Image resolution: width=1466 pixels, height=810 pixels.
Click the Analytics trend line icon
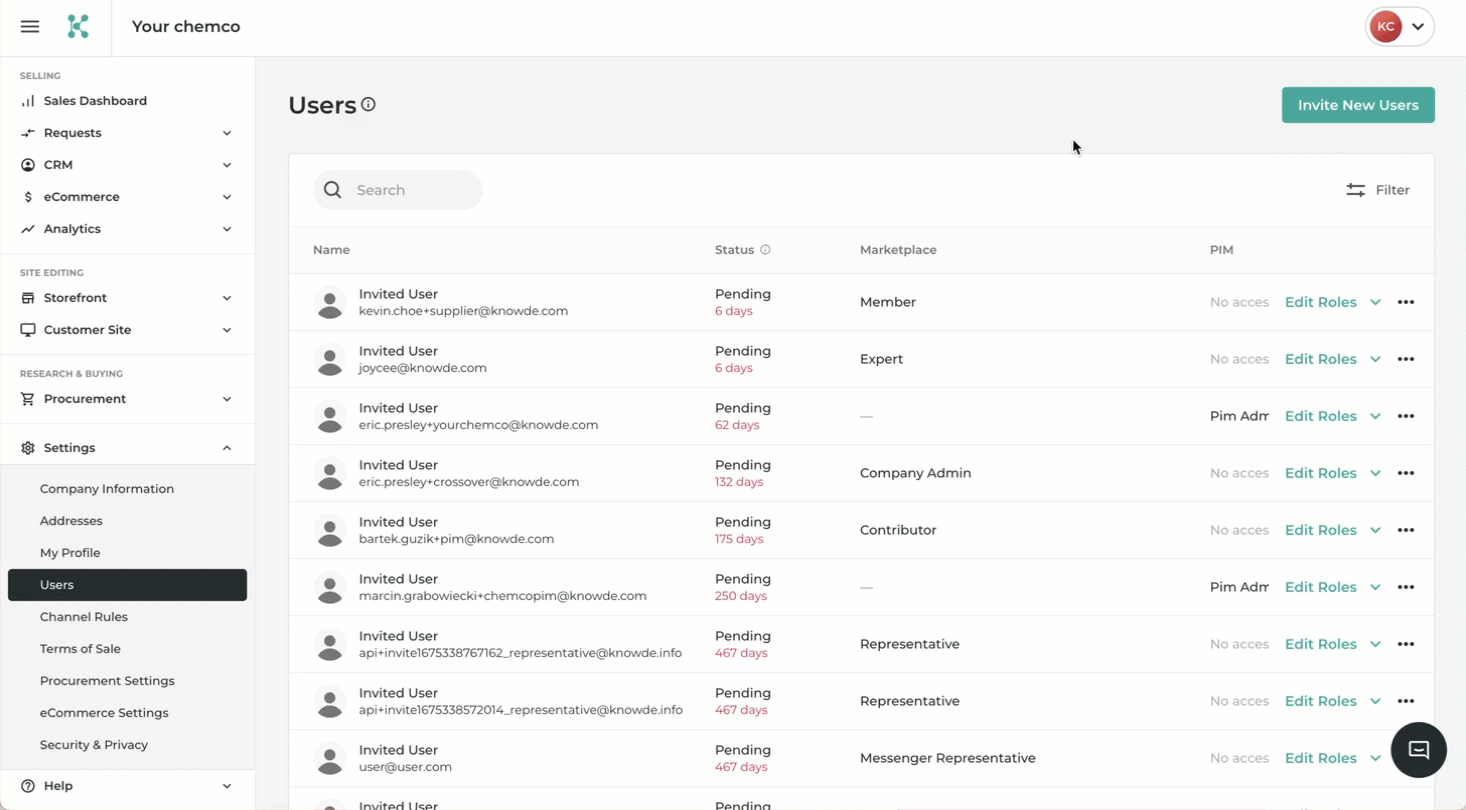coord(28,229)
